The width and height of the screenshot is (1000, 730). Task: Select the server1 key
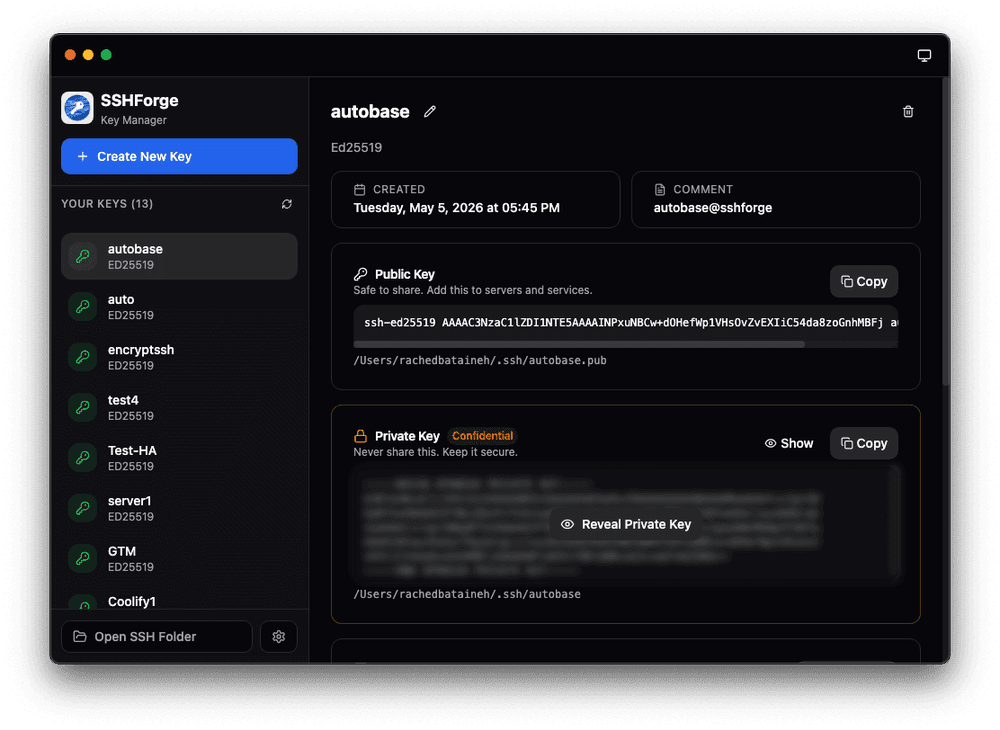[179, 508]
